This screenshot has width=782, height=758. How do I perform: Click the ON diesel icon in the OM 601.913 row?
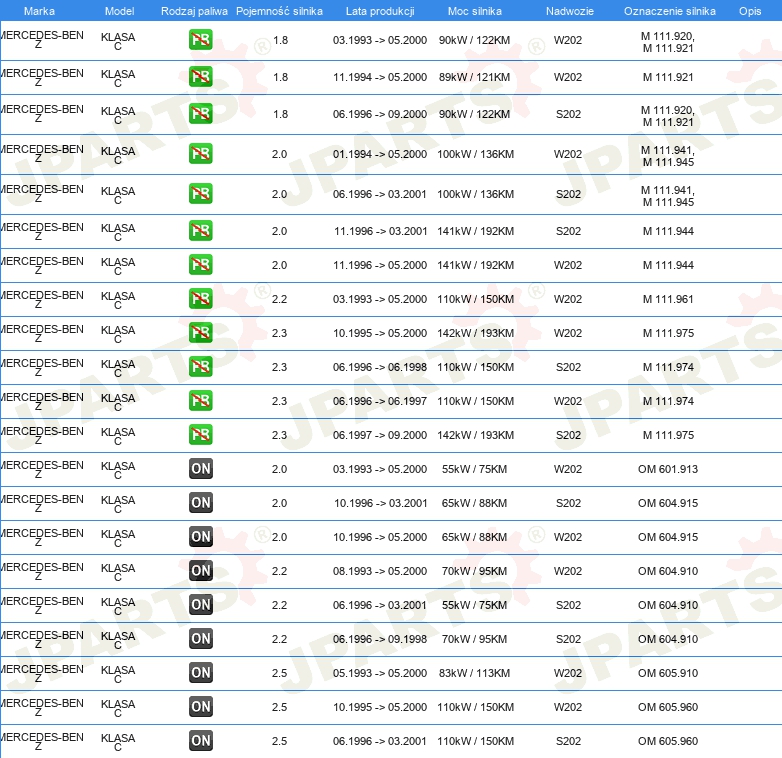click(201, 469)
